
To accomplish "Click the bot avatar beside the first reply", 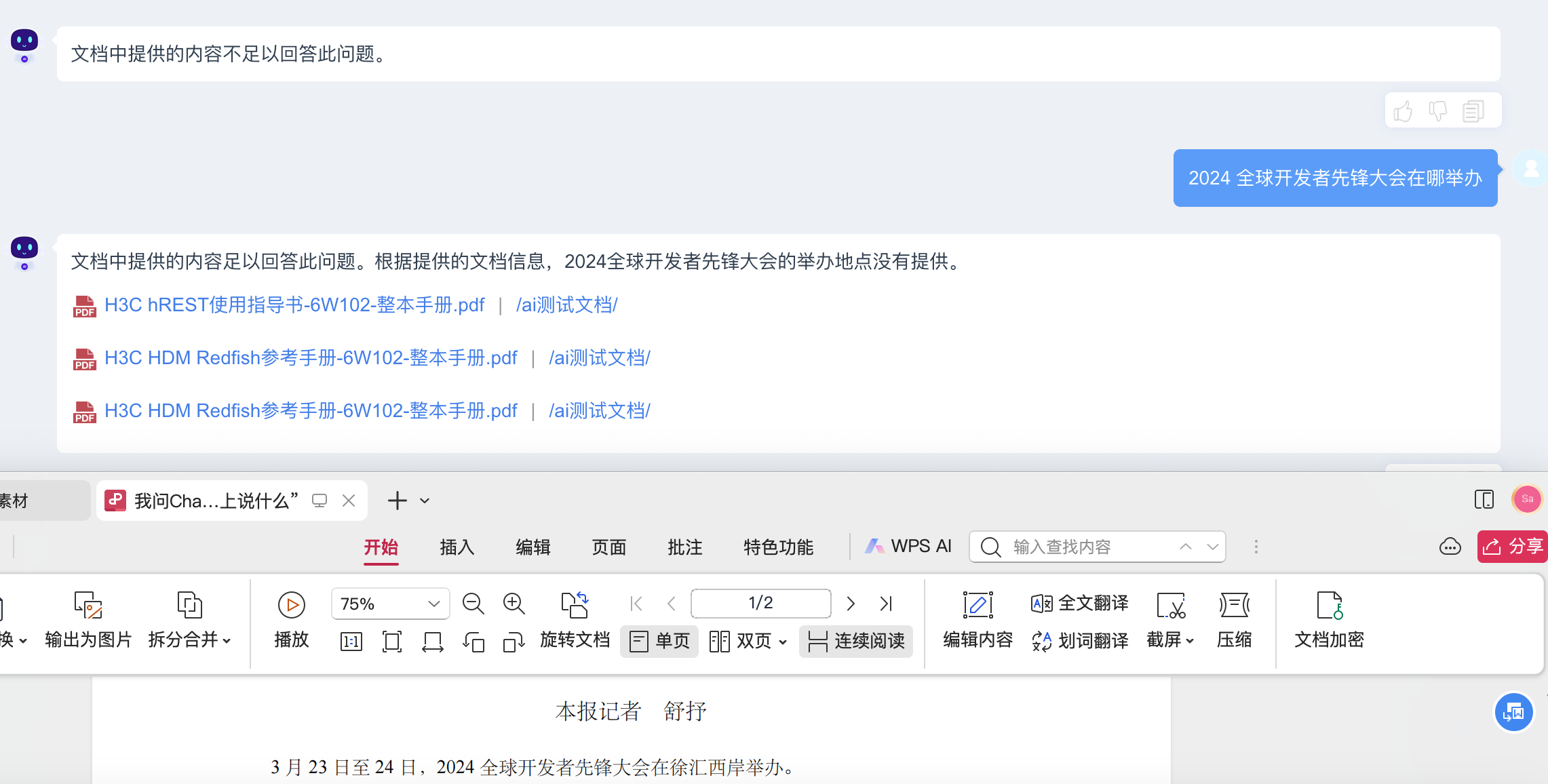I will (x=24, y=45).
